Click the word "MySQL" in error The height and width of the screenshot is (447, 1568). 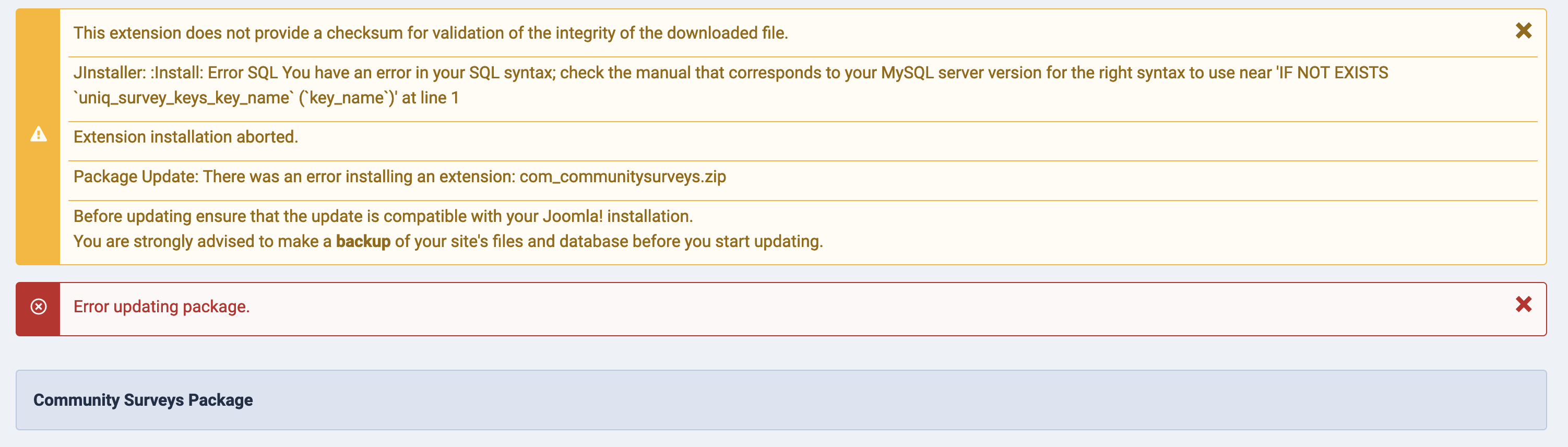(908, 73)
